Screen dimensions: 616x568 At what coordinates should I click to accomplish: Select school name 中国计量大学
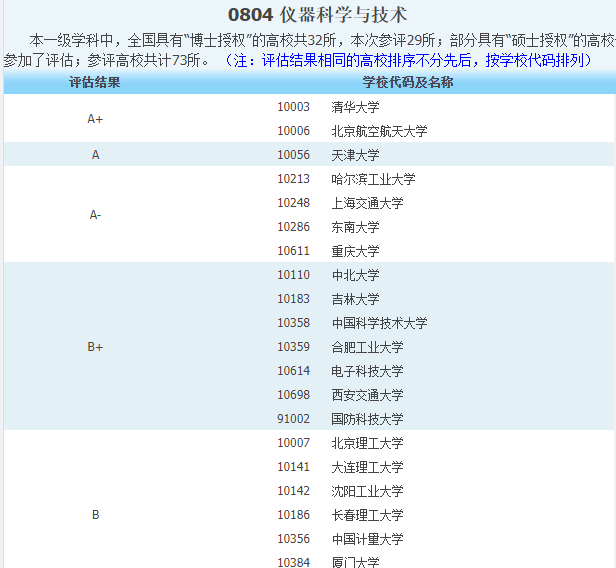pyautogui.click(x=367, y=539)
